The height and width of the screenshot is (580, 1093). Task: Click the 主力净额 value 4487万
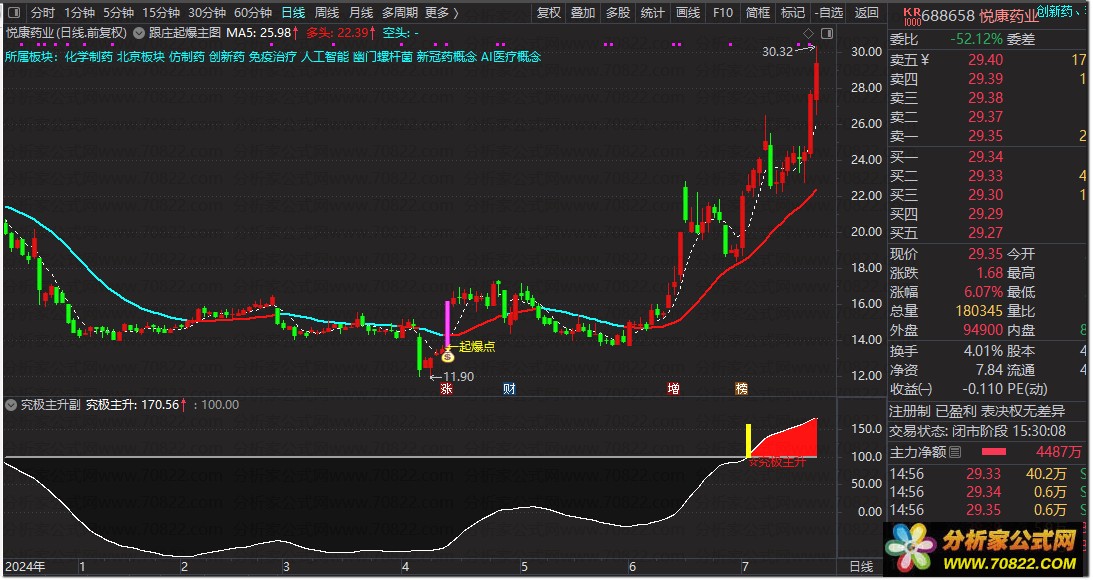[x=1059, y=452]
